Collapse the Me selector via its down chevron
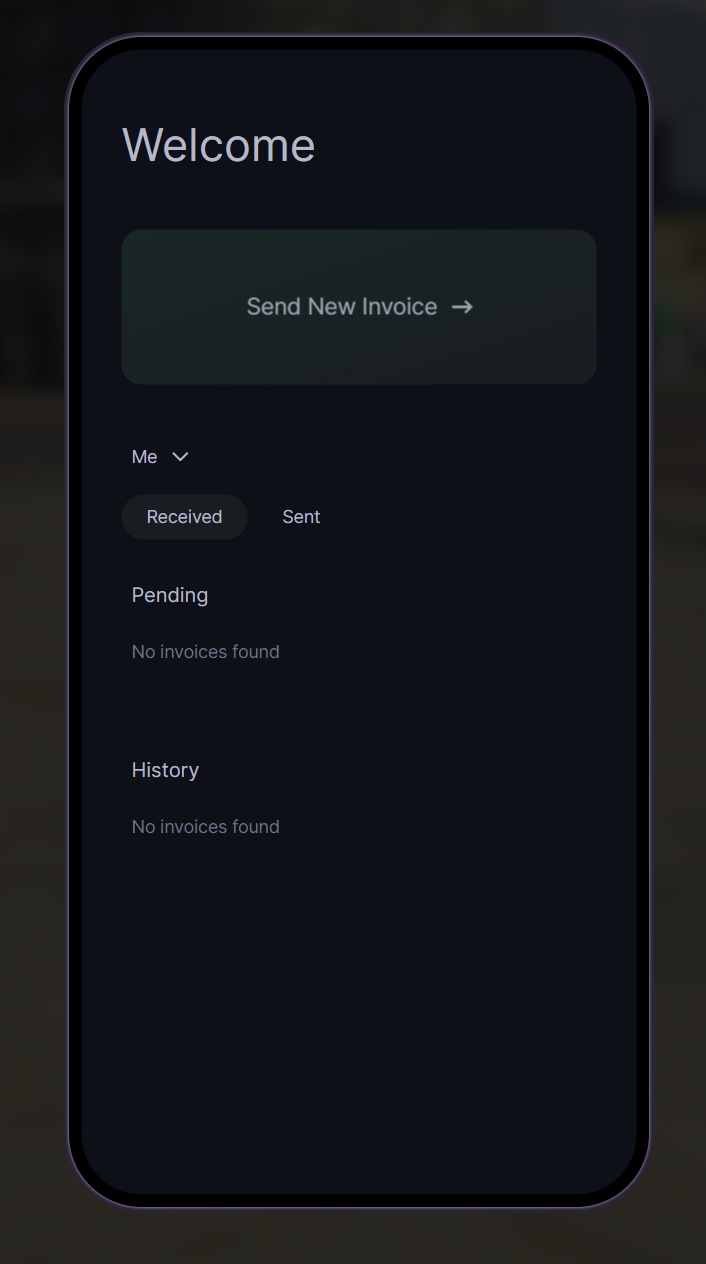This screenshot has height=1264, width=706. point(180,457)
